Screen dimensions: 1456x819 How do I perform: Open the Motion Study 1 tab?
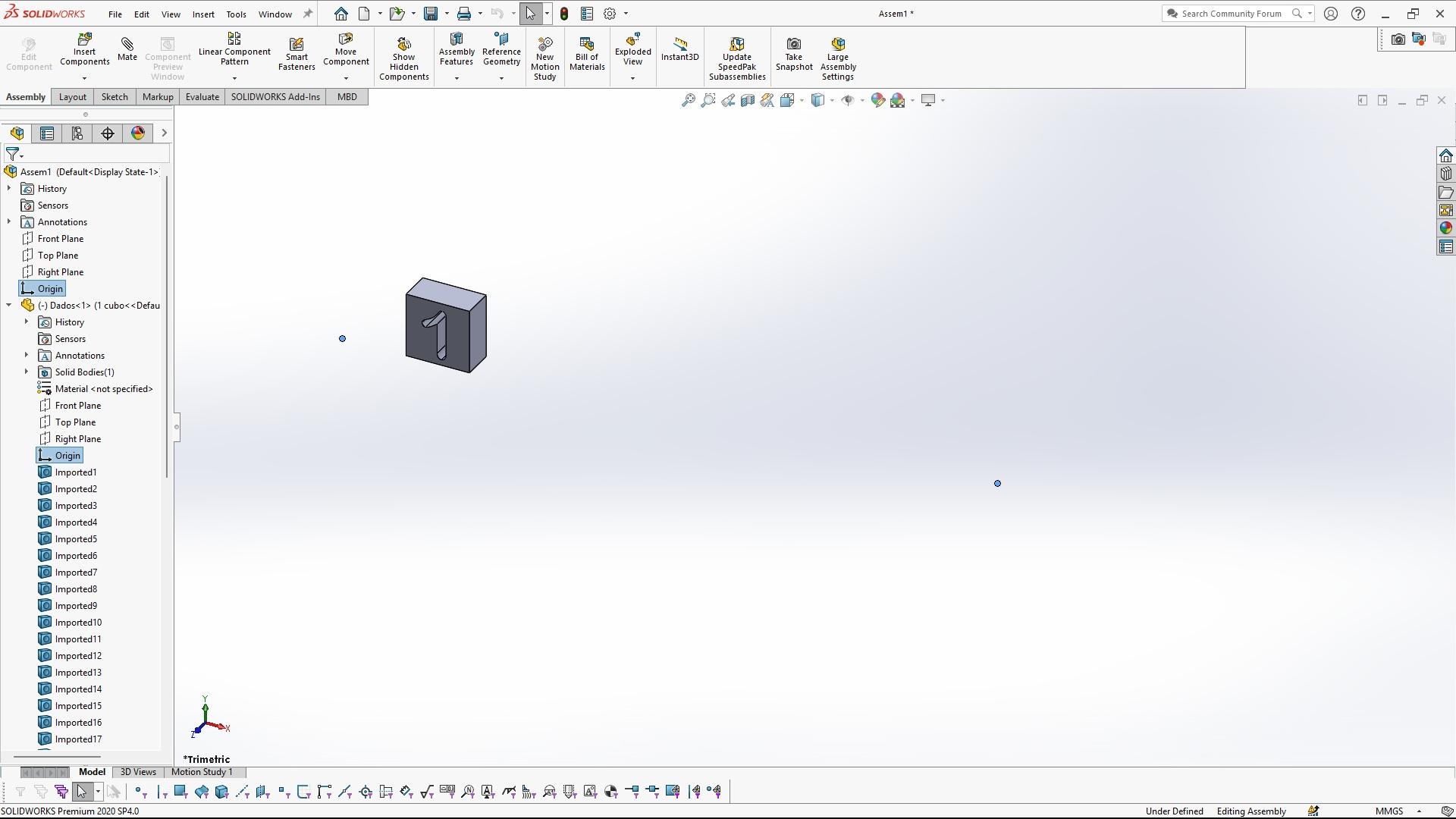tap(202, 772)
